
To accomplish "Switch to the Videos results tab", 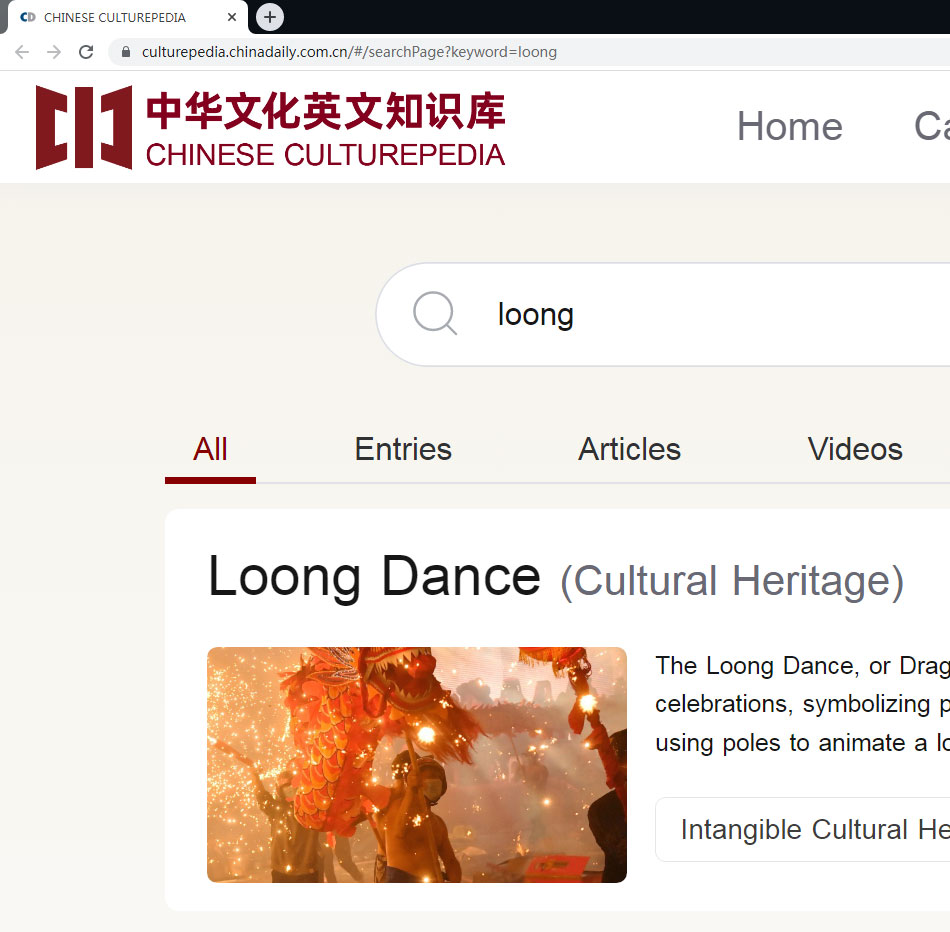I will 855,449.
